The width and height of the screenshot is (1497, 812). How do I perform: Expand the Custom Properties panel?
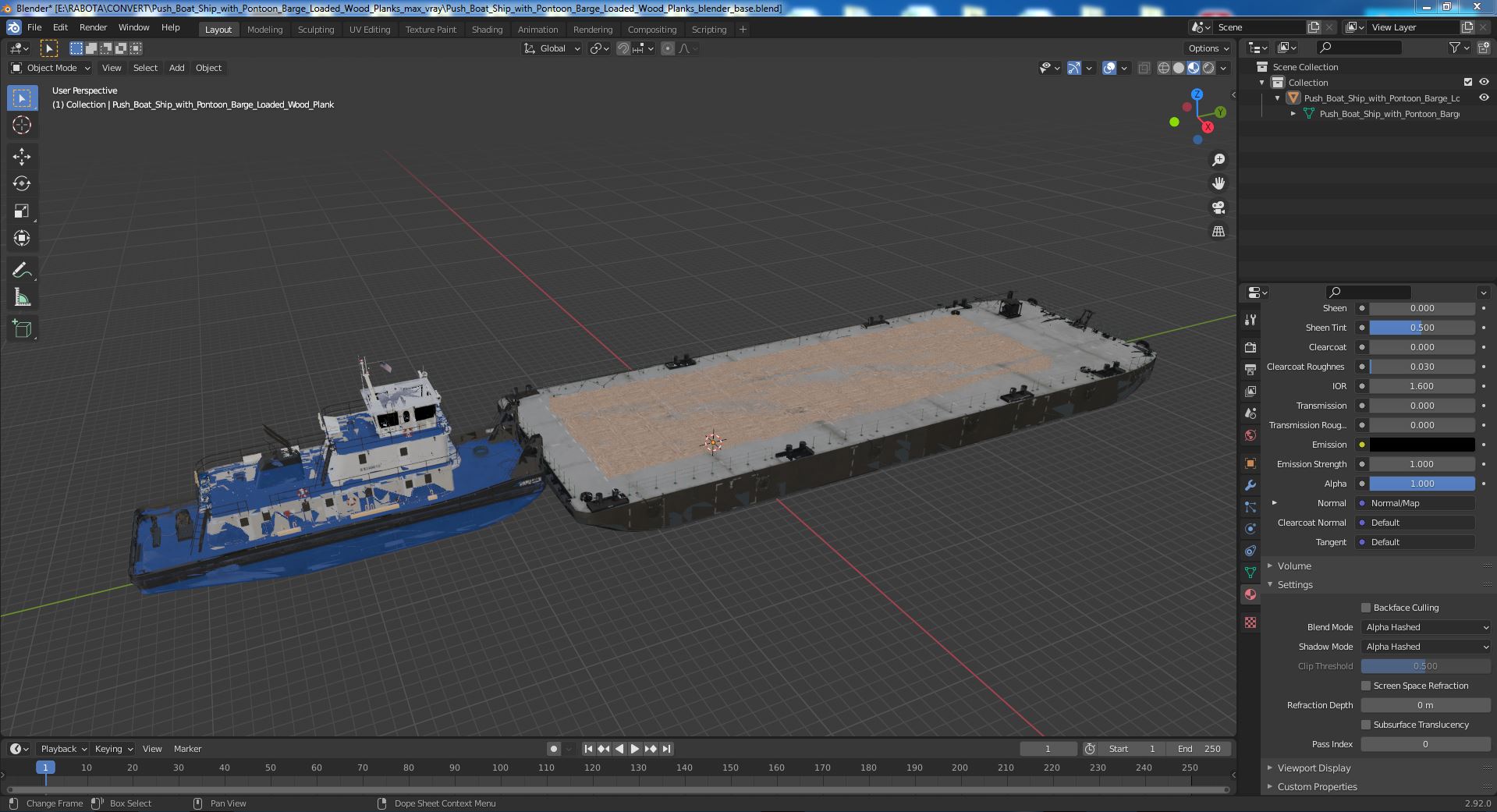[x=1317, y=786]
